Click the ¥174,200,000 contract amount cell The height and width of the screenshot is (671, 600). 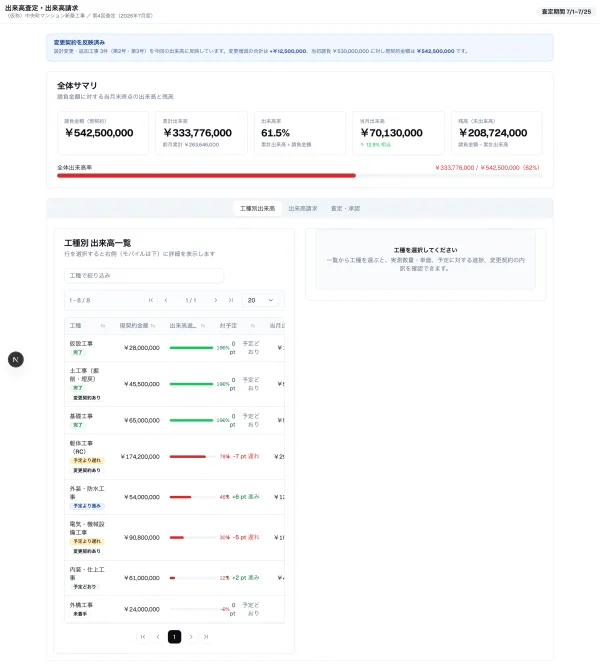coord(140,457)
